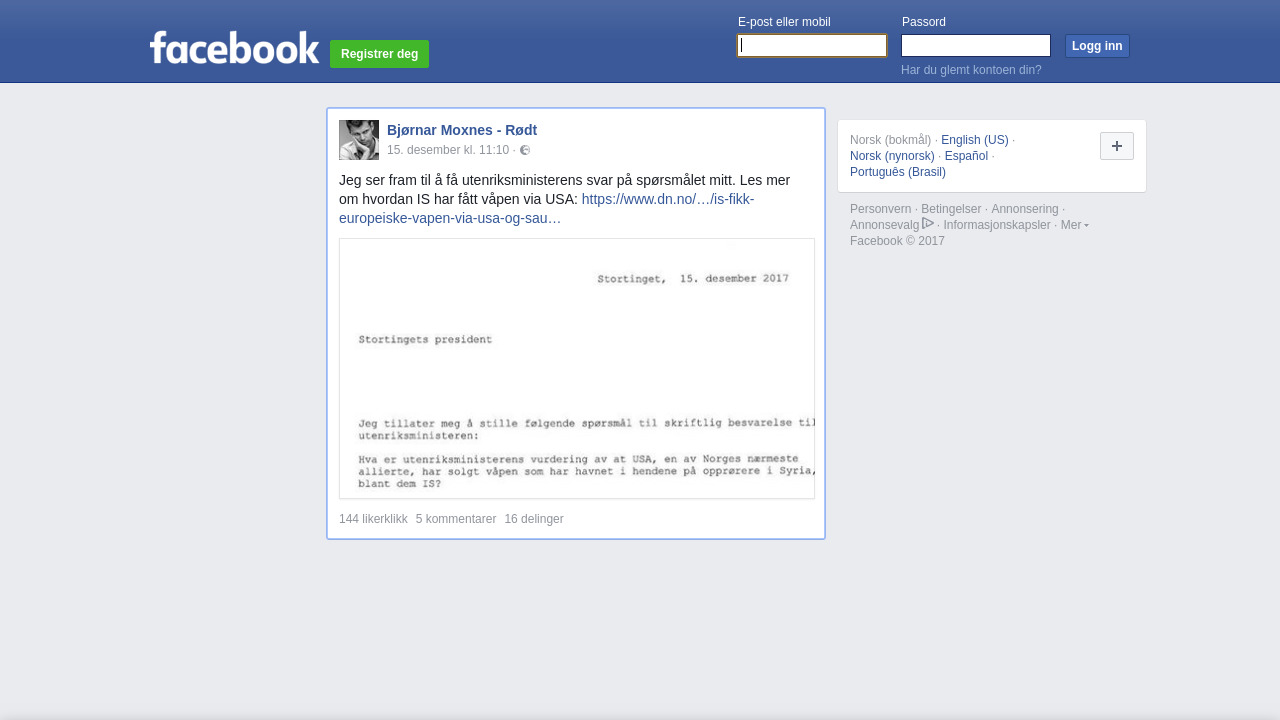Click 144 likerklikk count
The image size is (1280, 720).
click(373, 519)
